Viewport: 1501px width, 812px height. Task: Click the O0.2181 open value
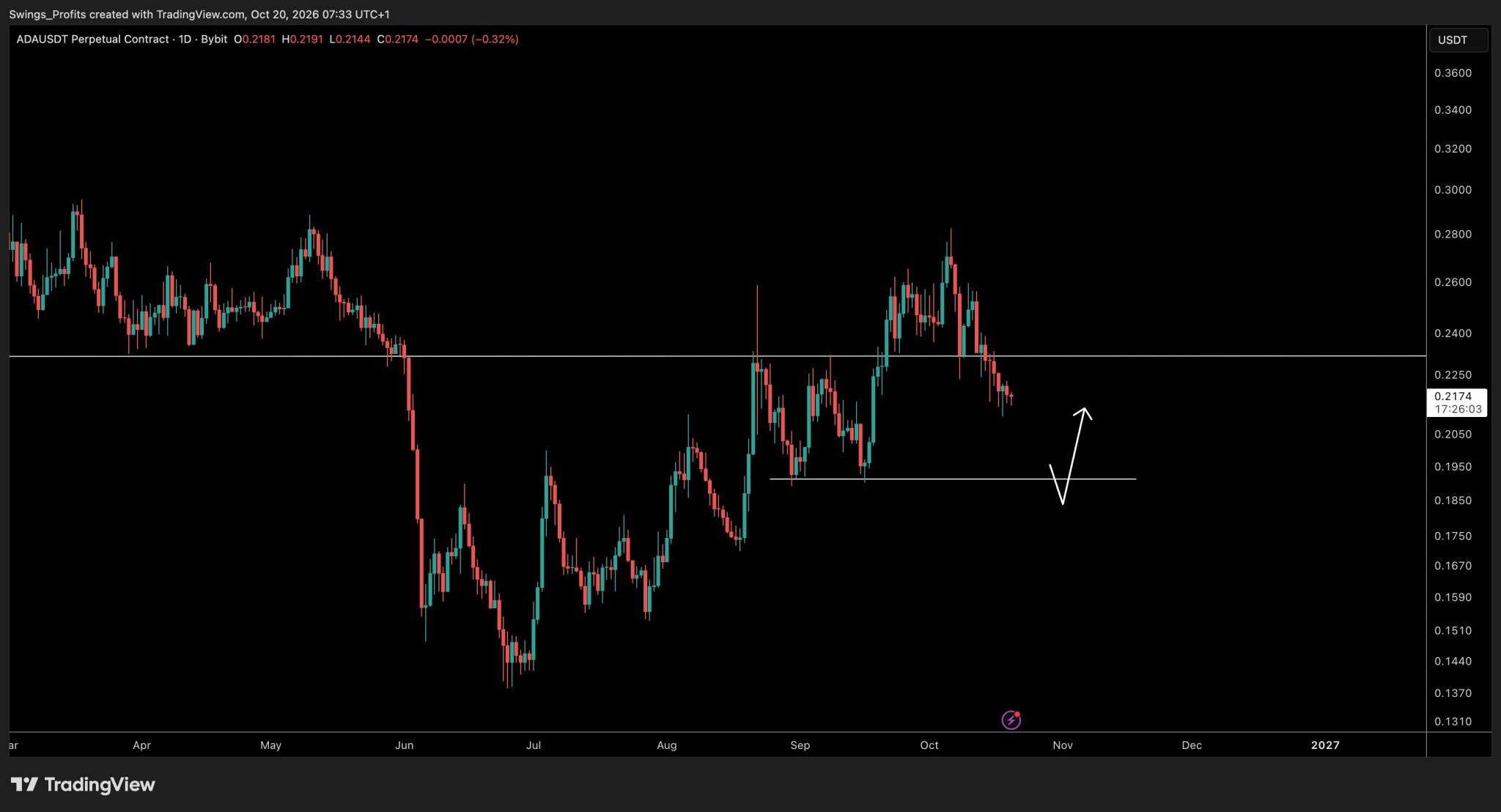coord(254,39)
